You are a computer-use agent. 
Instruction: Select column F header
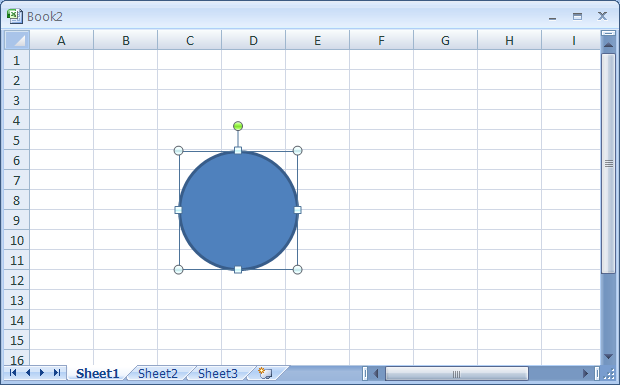382,40
